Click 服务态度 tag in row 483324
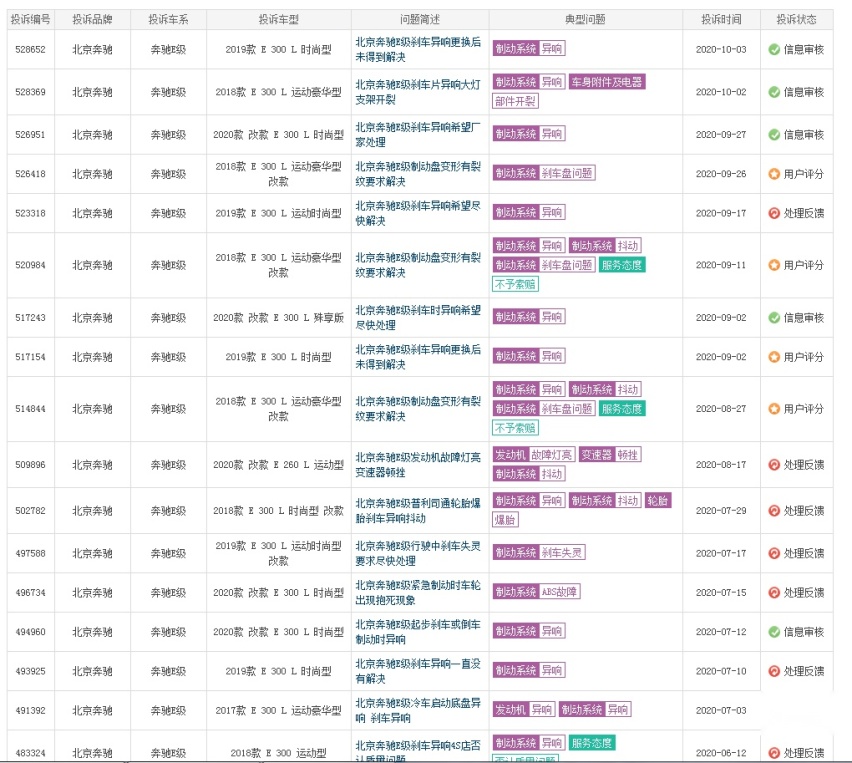 (x=592, y=743)
